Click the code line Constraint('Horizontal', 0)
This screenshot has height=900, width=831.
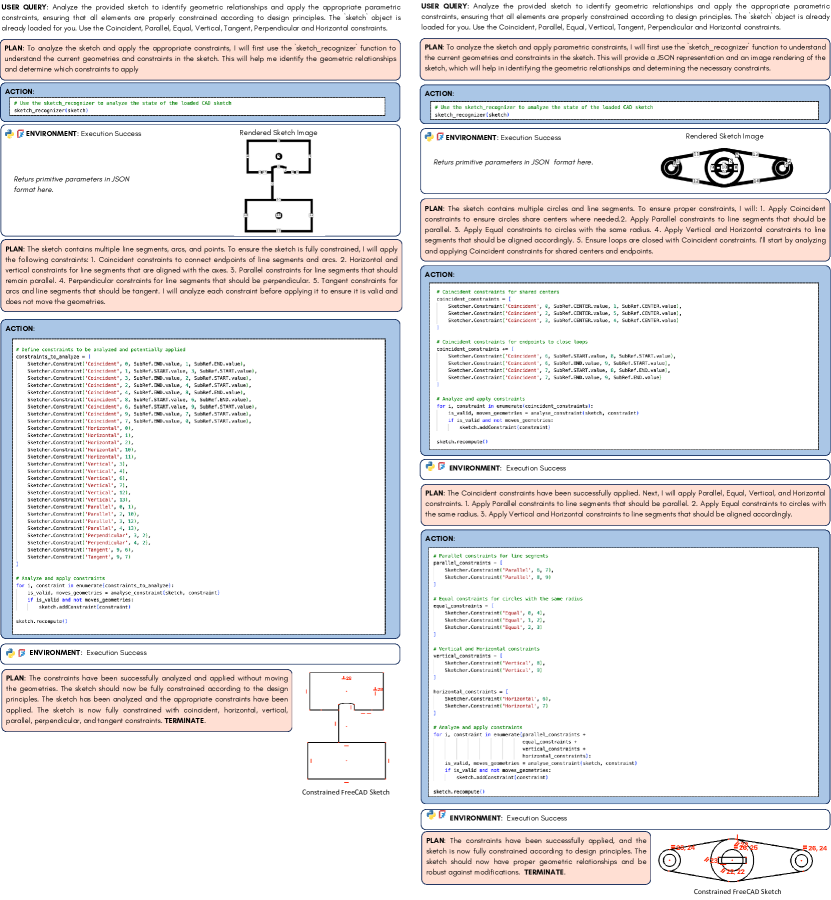[x=80, y=428]
